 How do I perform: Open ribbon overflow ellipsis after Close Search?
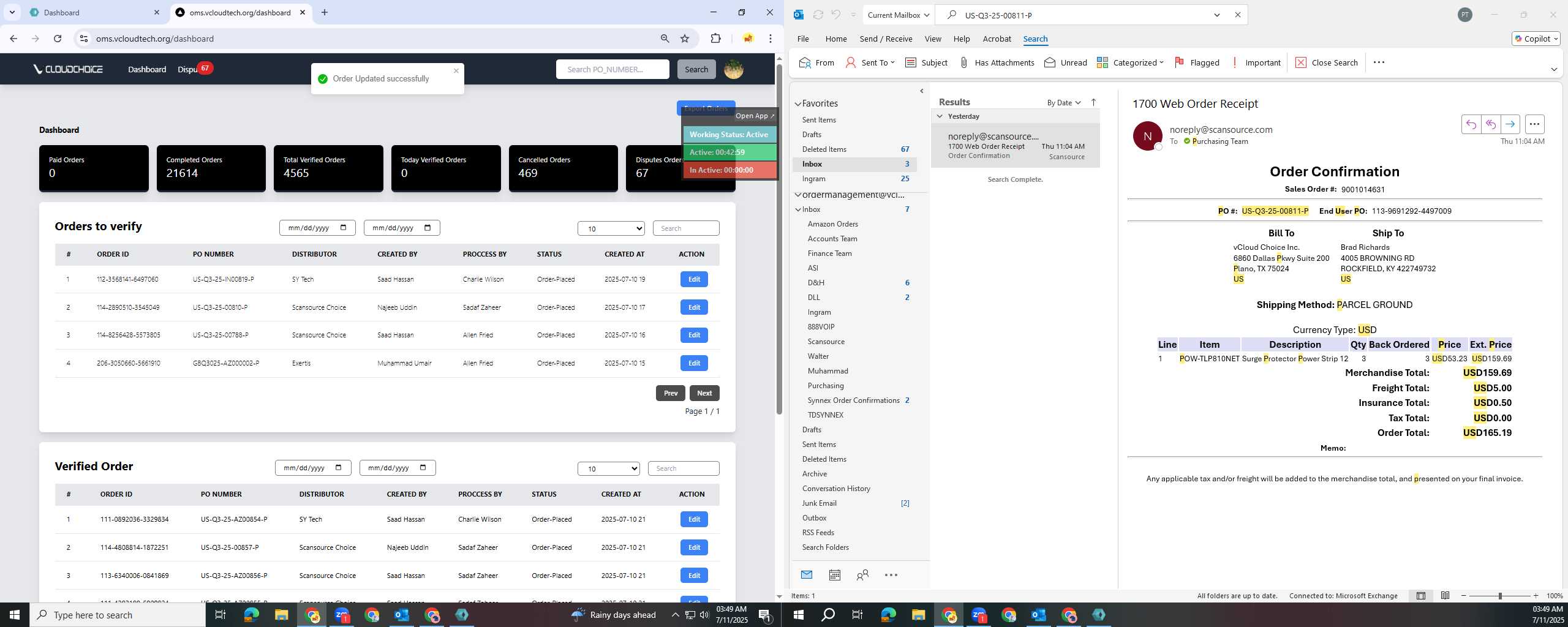click(x=1379, y=62)
